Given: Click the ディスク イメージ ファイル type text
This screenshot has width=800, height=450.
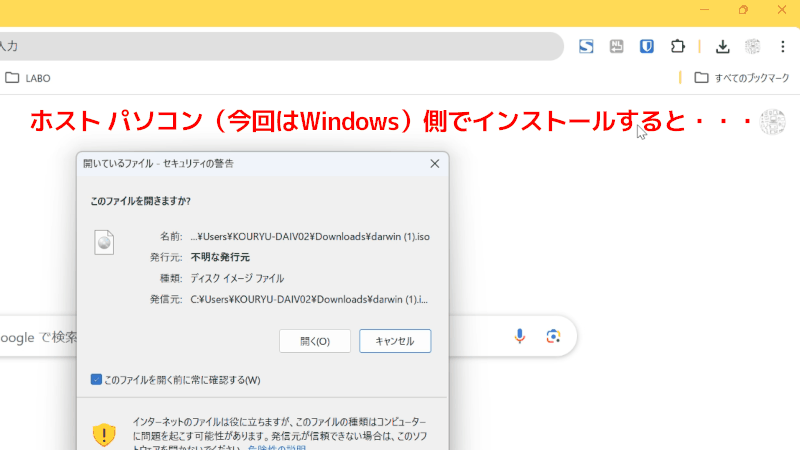Looking at the screenshot, I should [237, 278].
